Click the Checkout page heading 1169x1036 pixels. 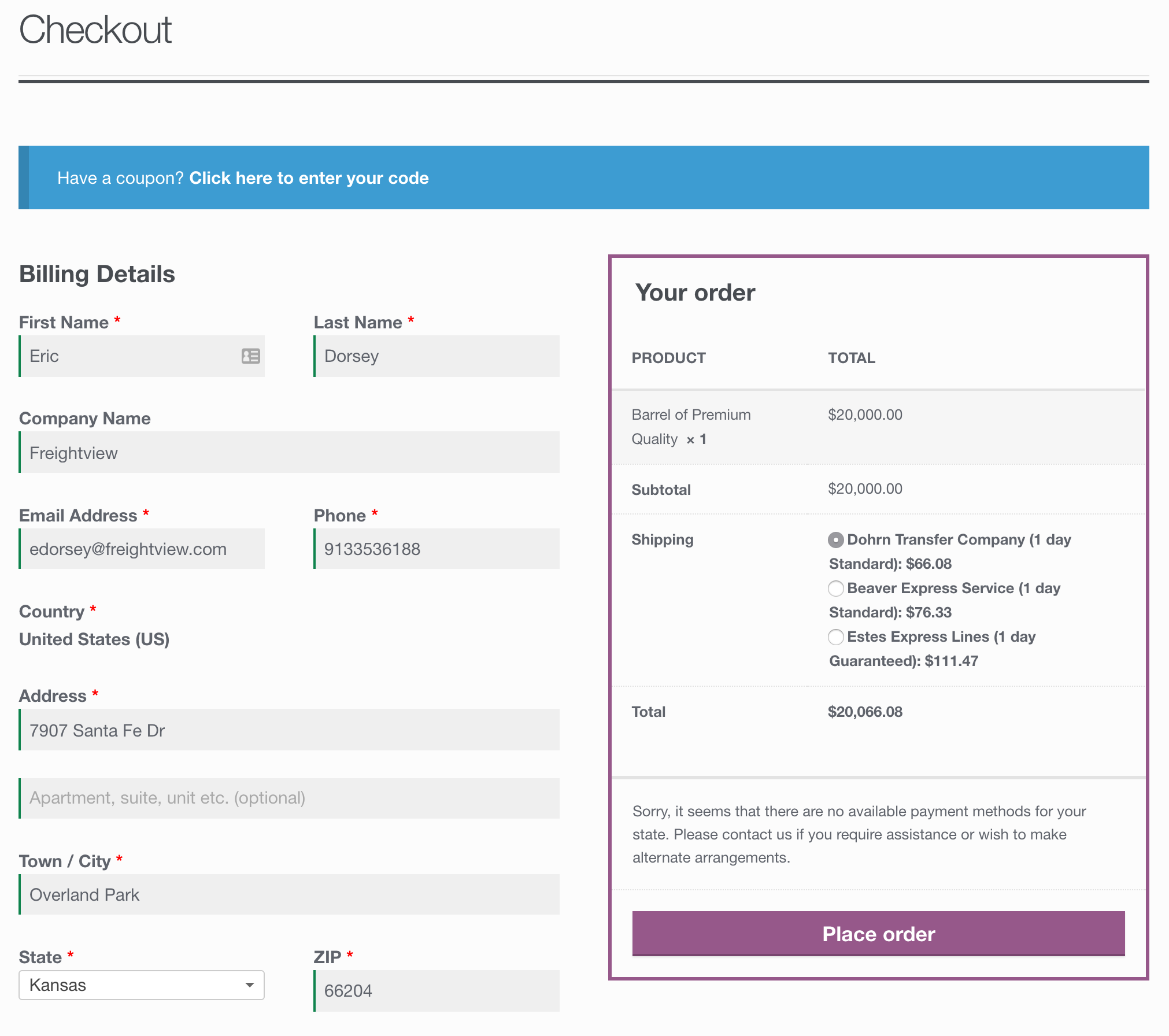(95, 29)
